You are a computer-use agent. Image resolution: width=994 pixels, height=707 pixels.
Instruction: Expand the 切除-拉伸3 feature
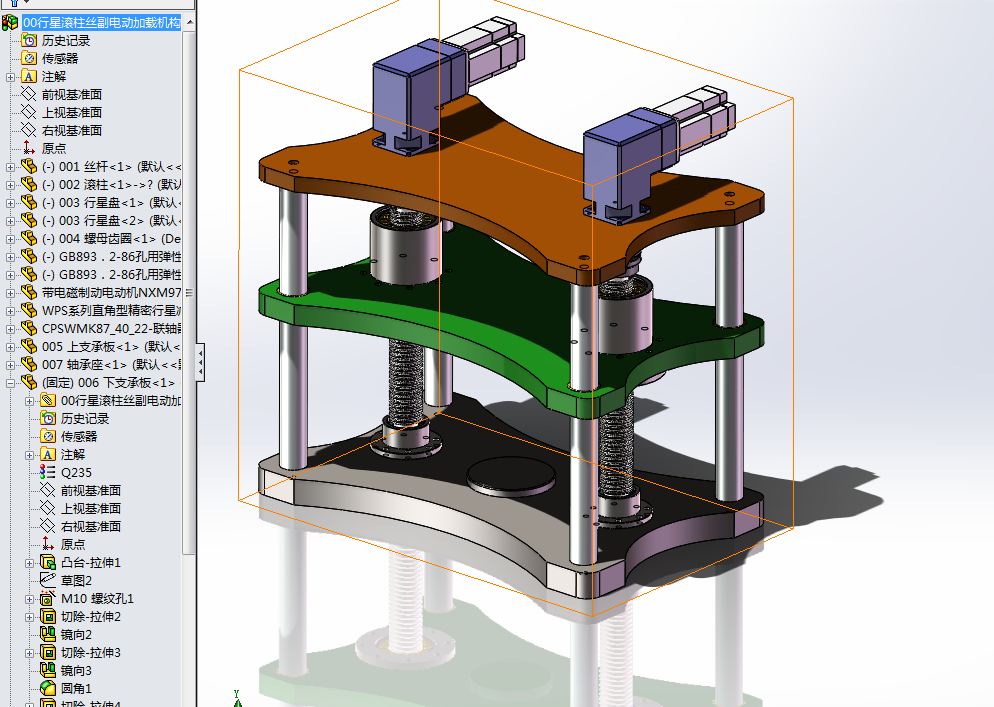(x=29, y=653)
